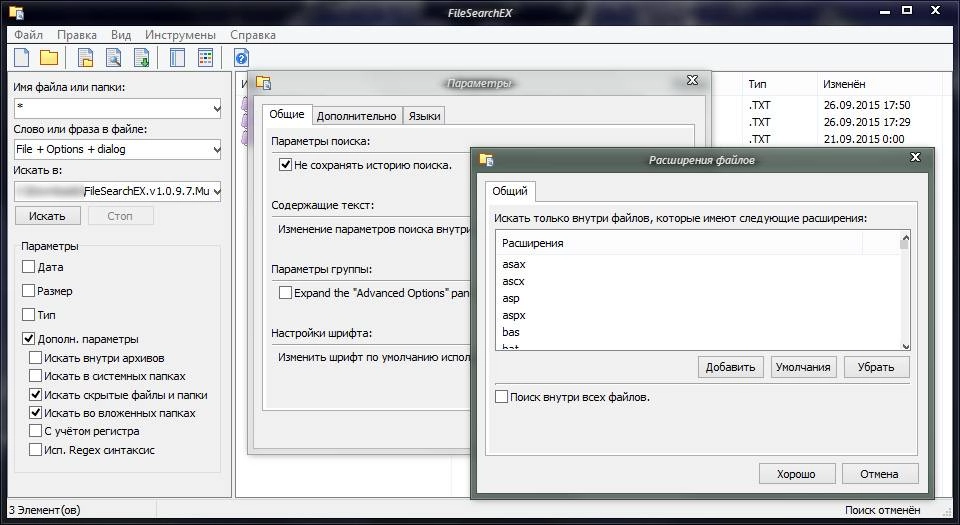The width and height of the screenshot is (960, 525).
Task: Open the word or phrase dropdown arrow
Action: pyautogui.click(x=216, y=149)
